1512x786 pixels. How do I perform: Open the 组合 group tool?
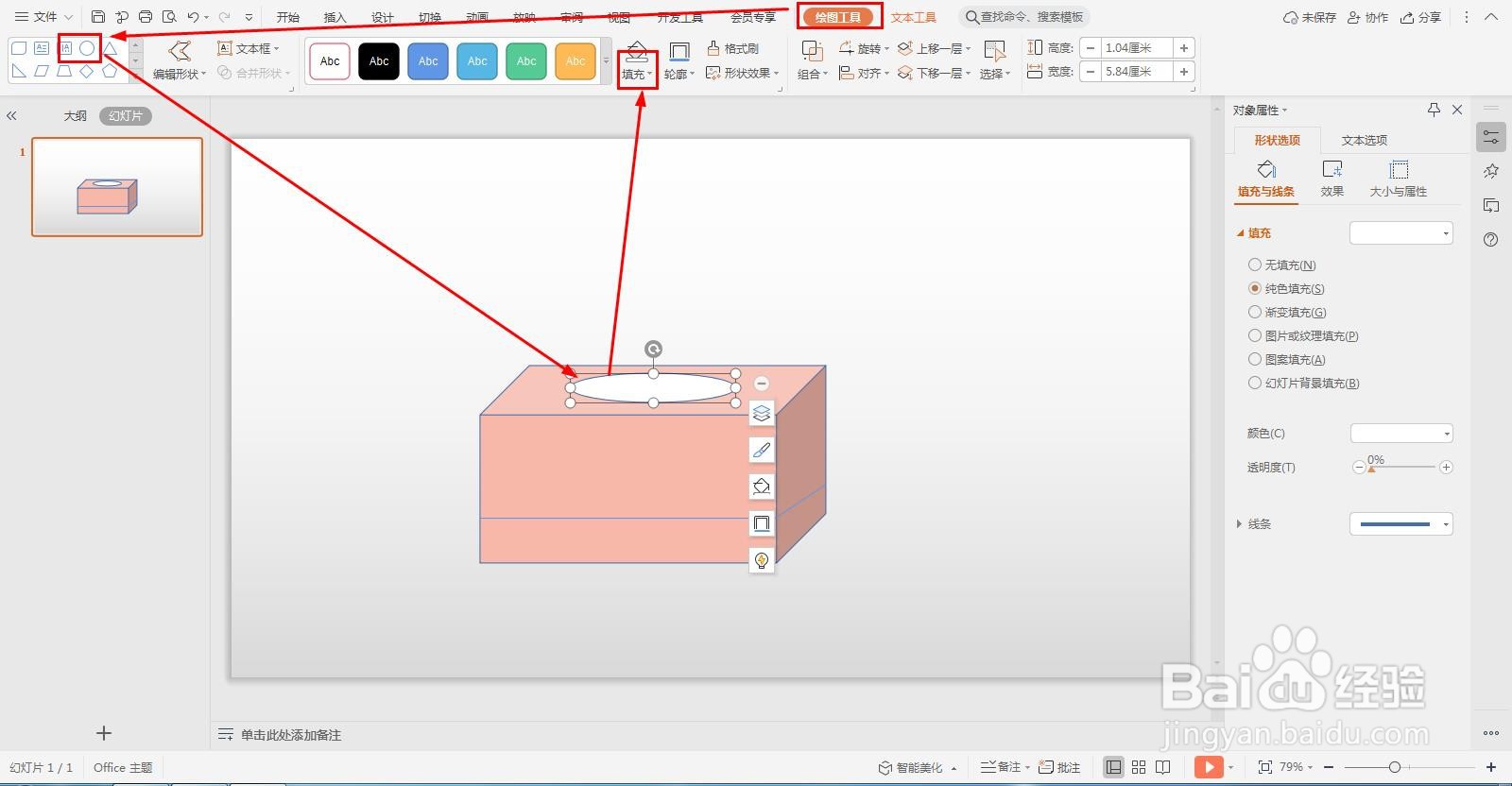point(812,60)
